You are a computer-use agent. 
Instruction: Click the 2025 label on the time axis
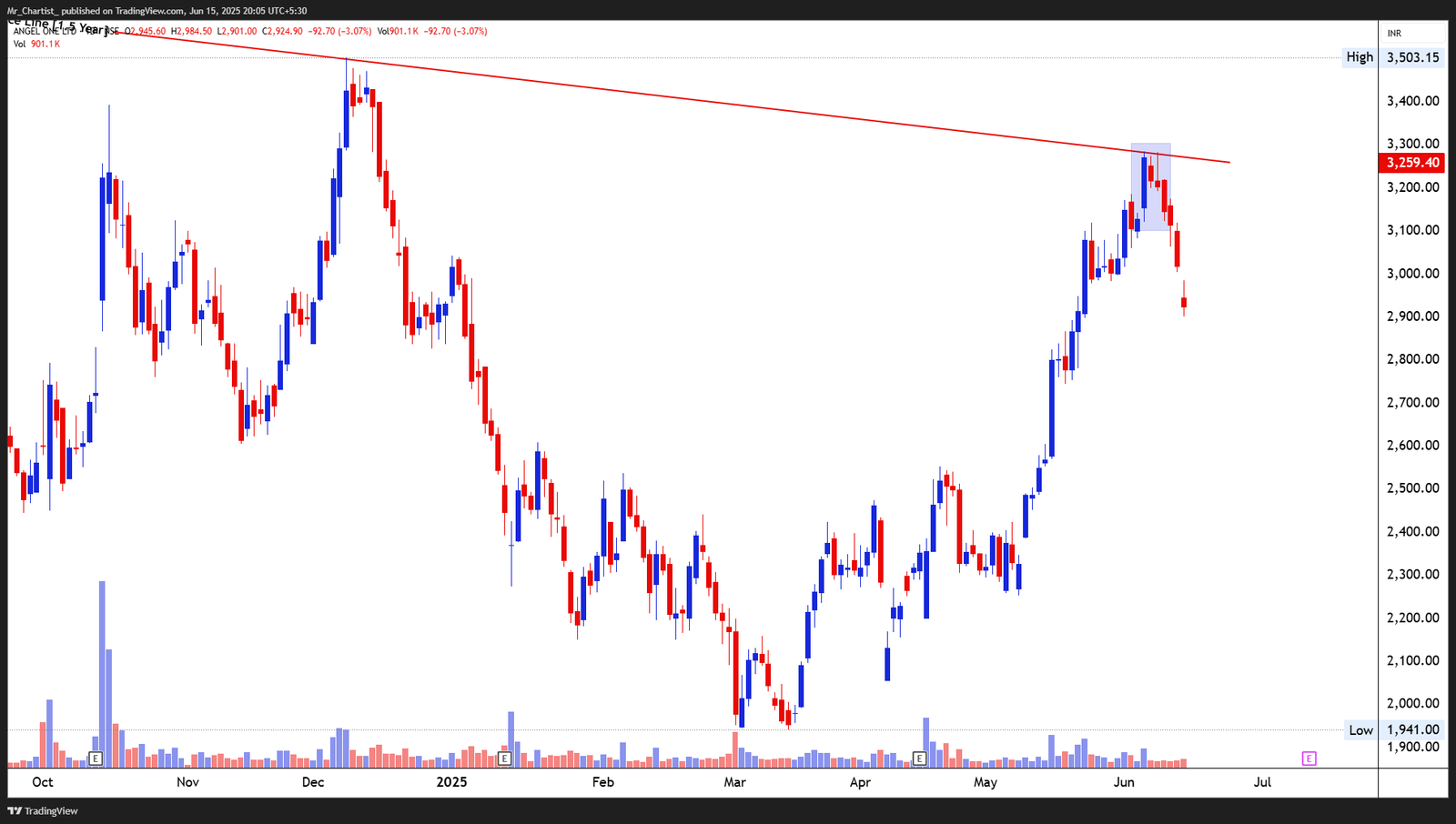click(452, 781)
